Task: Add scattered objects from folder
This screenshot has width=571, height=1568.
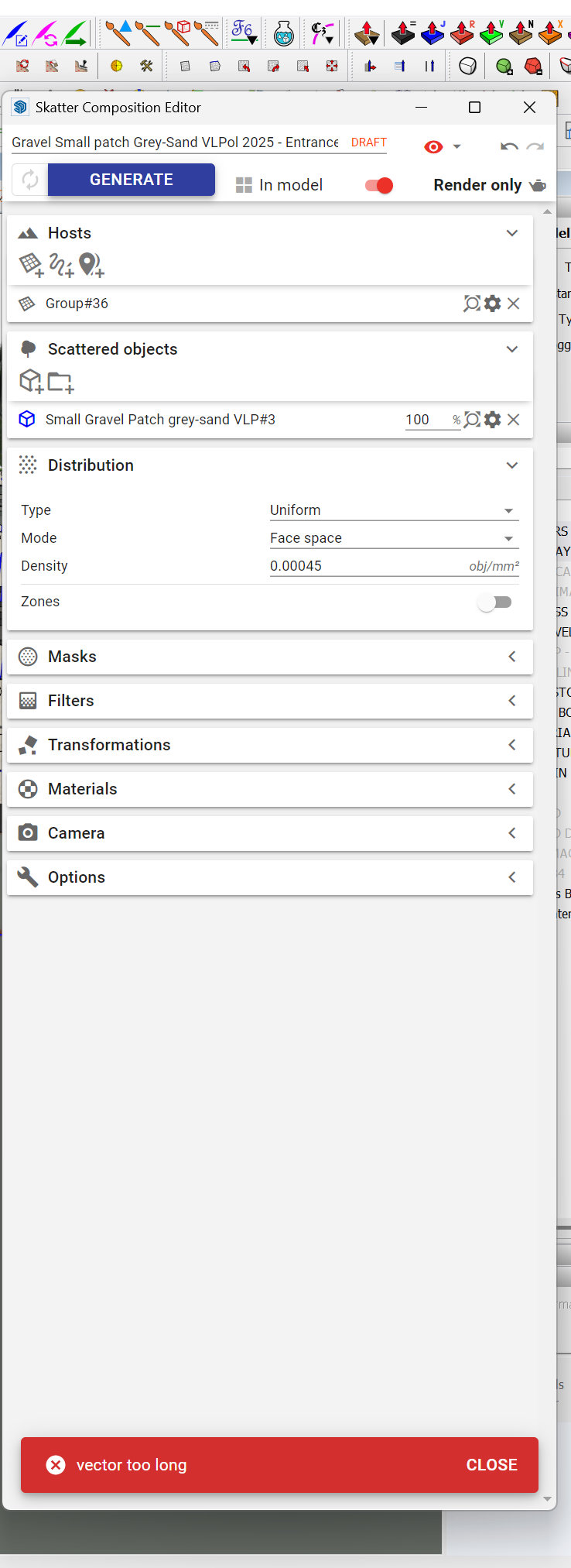Action: tap(60, 382)
